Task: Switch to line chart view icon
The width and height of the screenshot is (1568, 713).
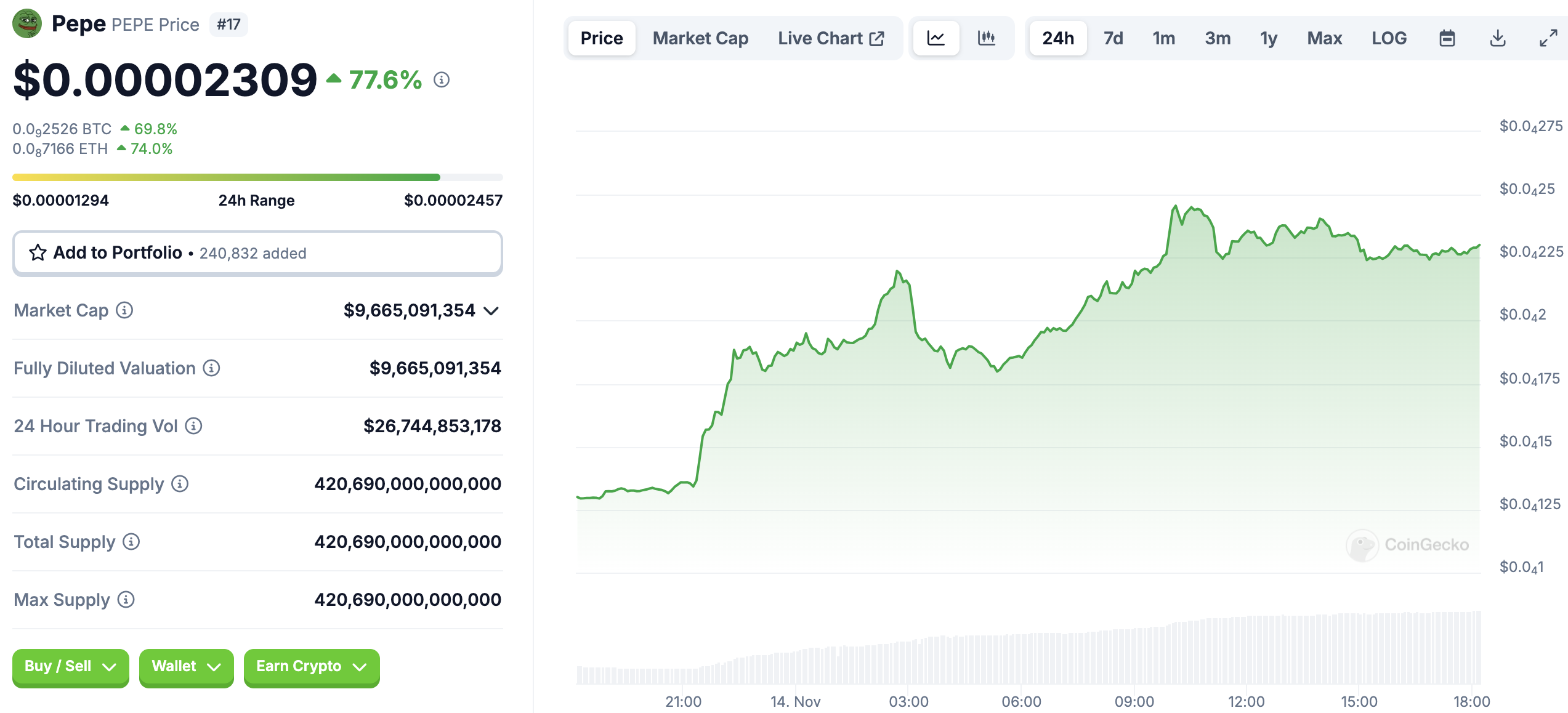Action: [936, 38]
